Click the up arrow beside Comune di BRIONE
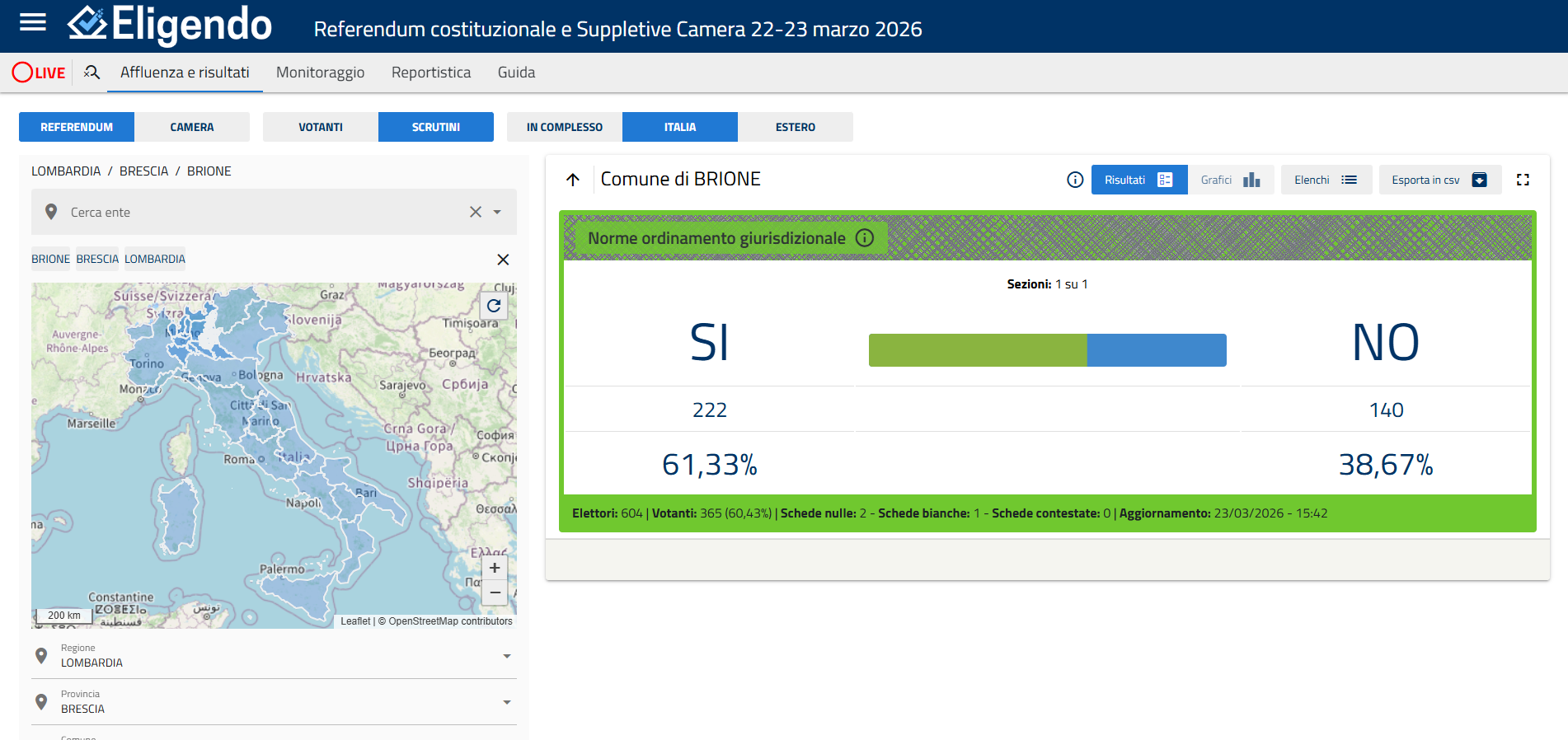The height and width of the screenshot is (740, 1568). 573,180
